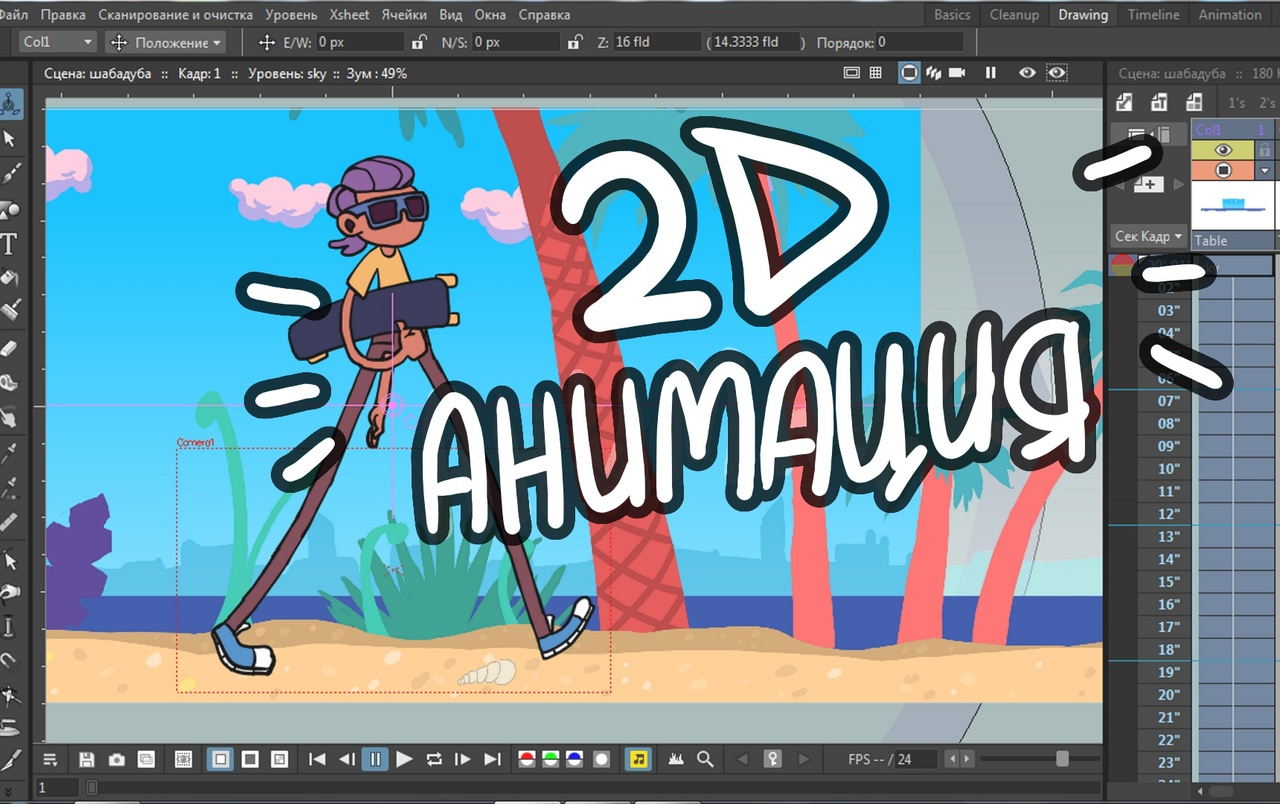This screenshot has height=804, width=1280.
Task: Open the Xsheet menu
Action: coord(349,15)
